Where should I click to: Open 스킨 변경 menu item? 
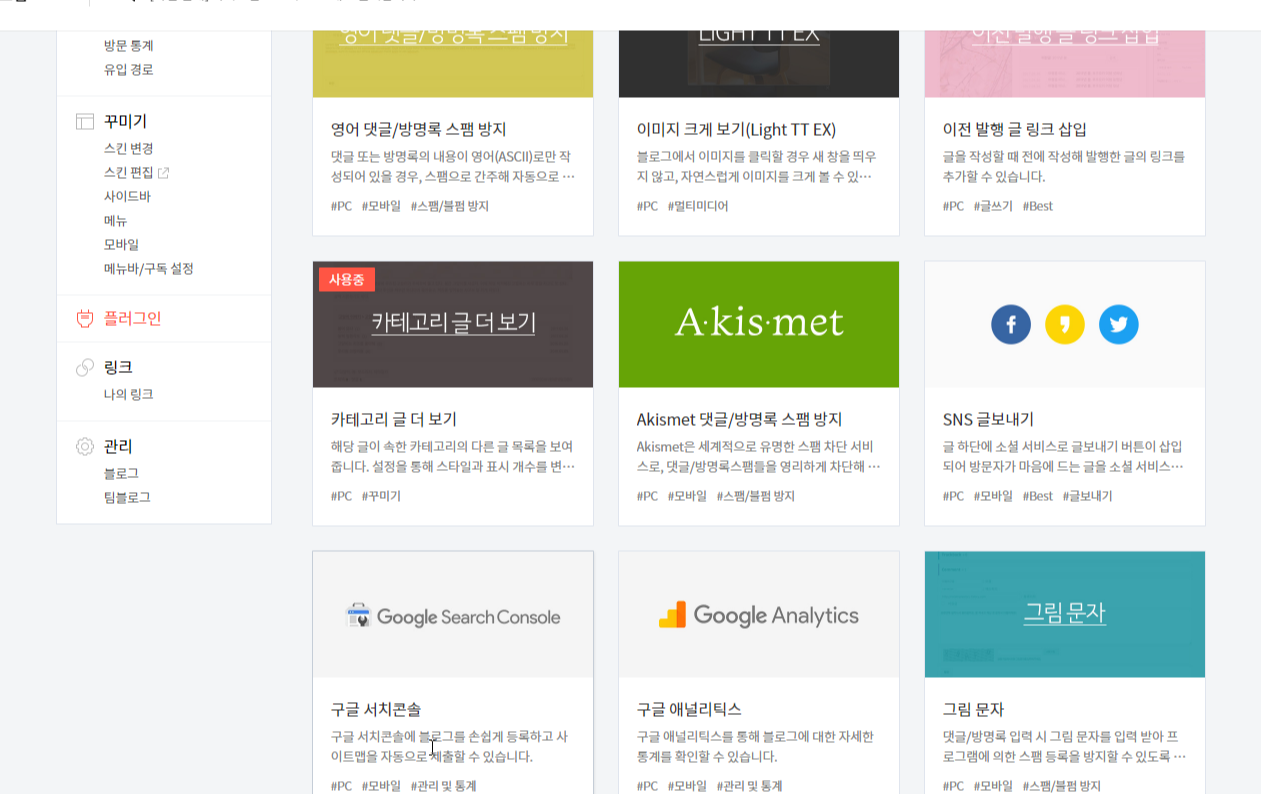tap(128, 149)
